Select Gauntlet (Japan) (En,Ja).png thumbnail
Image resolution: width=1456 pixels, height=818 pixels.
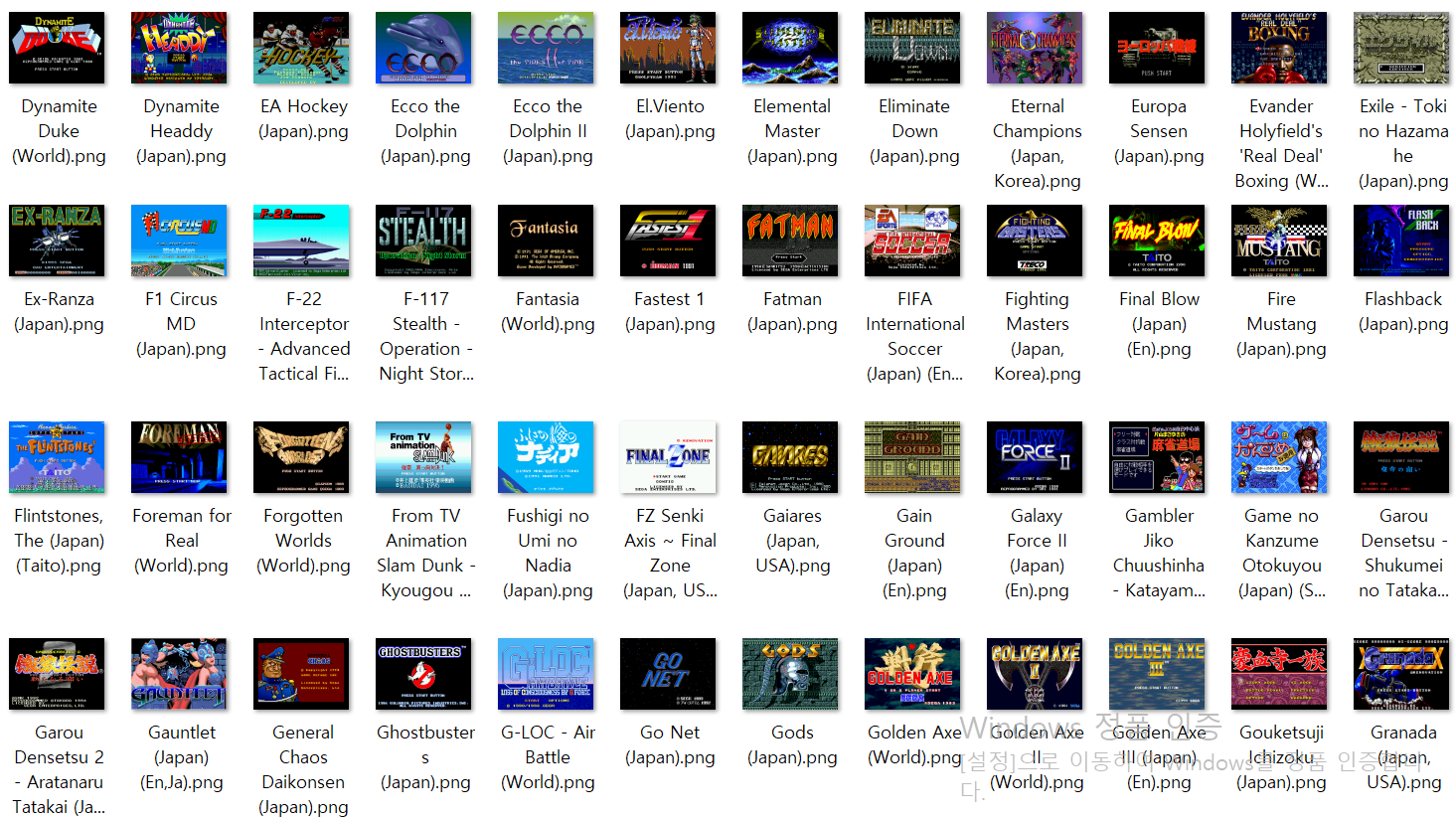point(179,674)
